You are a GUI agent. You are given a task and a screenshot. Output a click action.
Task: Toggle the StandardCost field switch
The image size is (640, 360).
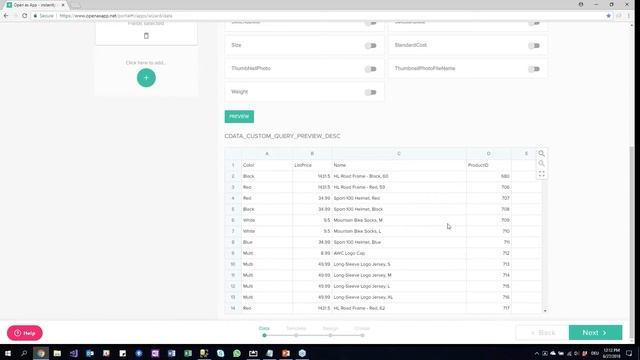534,45
